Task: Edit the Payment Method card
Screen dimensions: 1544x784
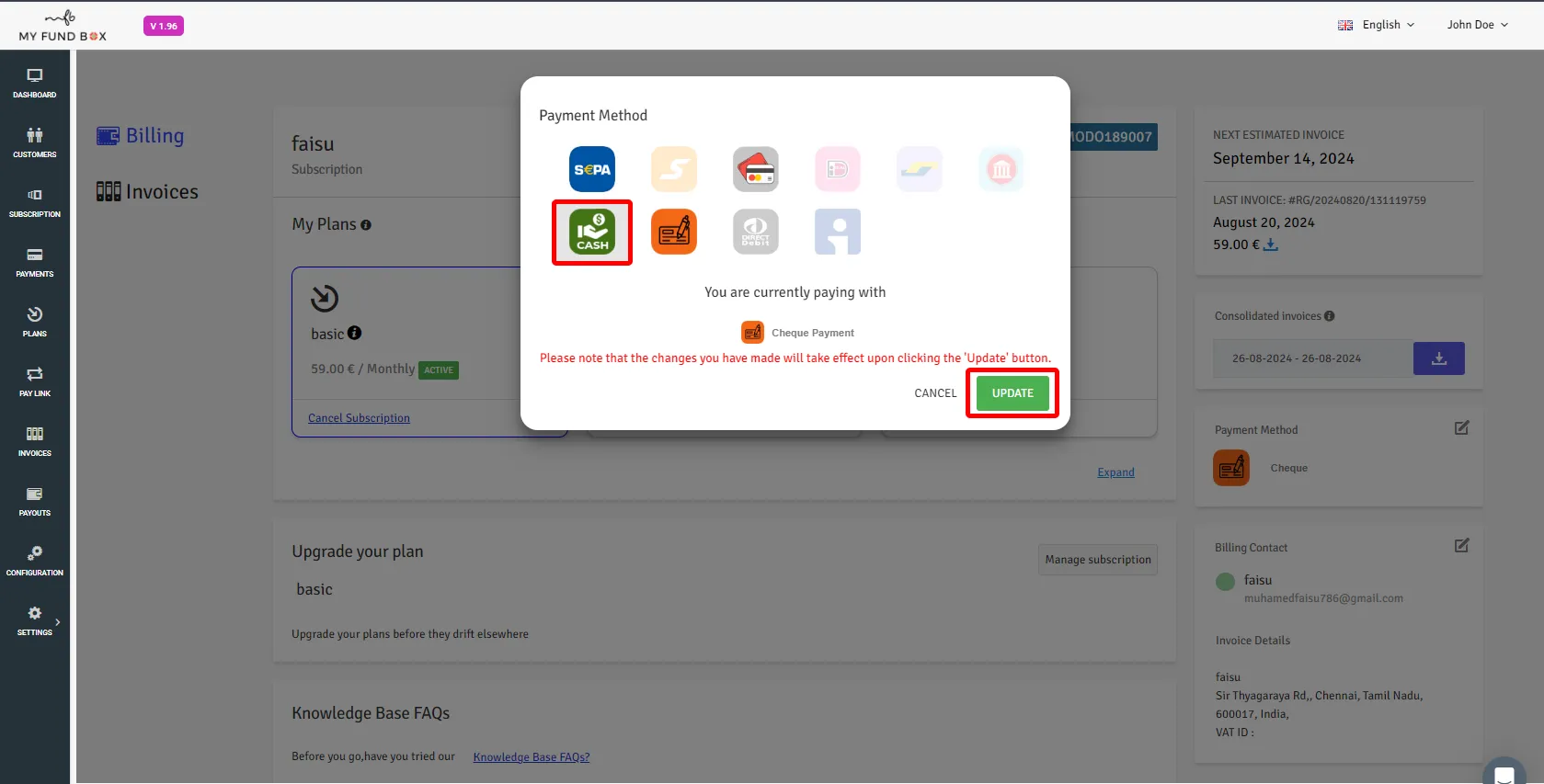Action: tap(1462, 428)
